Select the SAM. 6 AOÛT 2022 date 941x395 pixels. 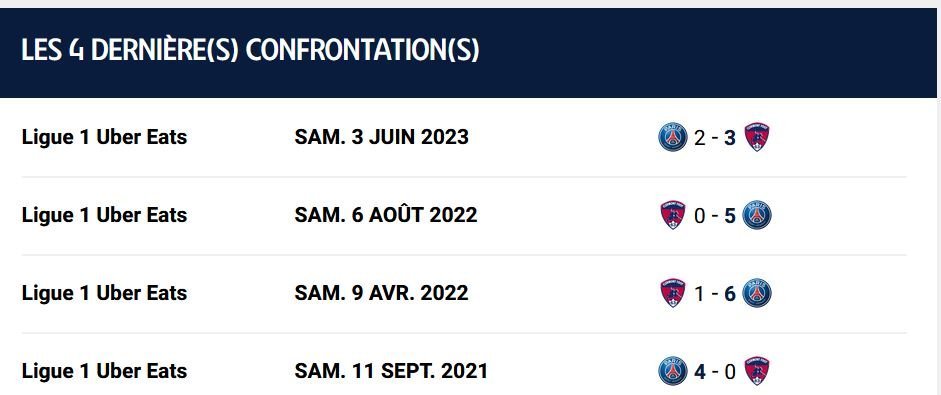point(386,214)
